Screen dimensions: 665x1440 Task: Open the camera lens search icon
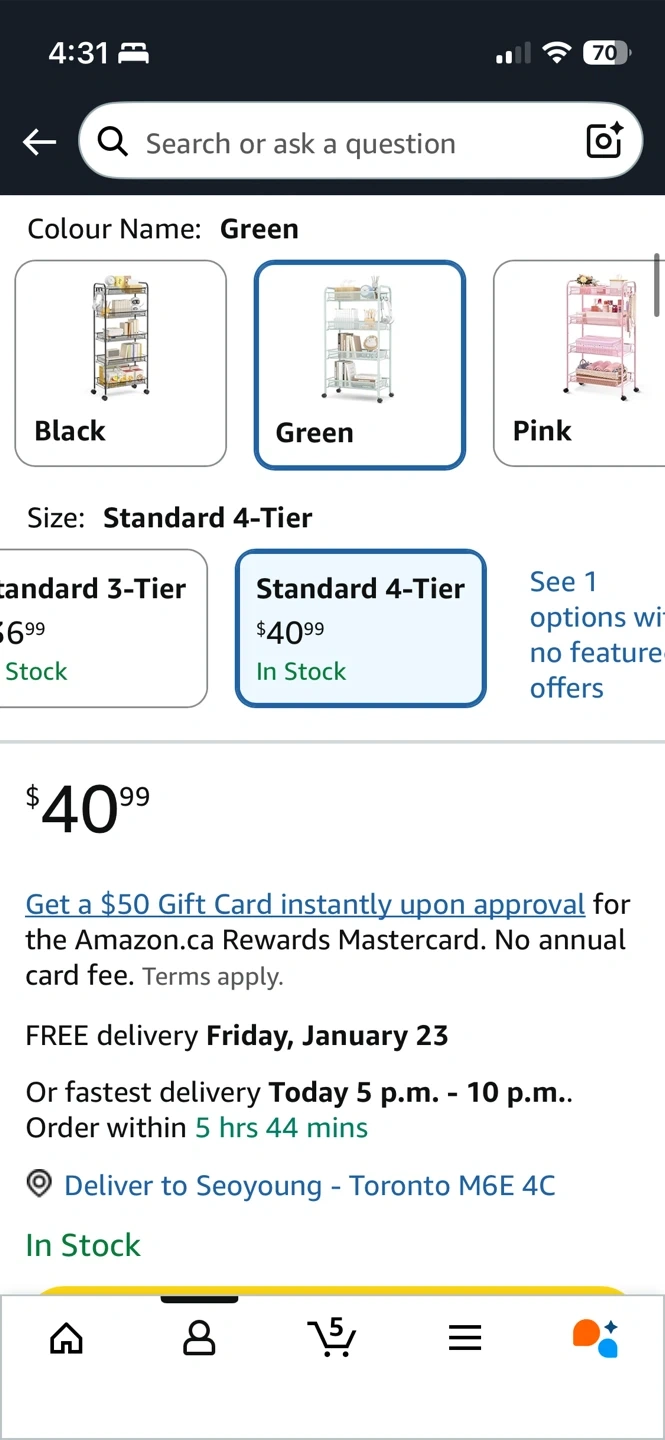pos(604,142)
